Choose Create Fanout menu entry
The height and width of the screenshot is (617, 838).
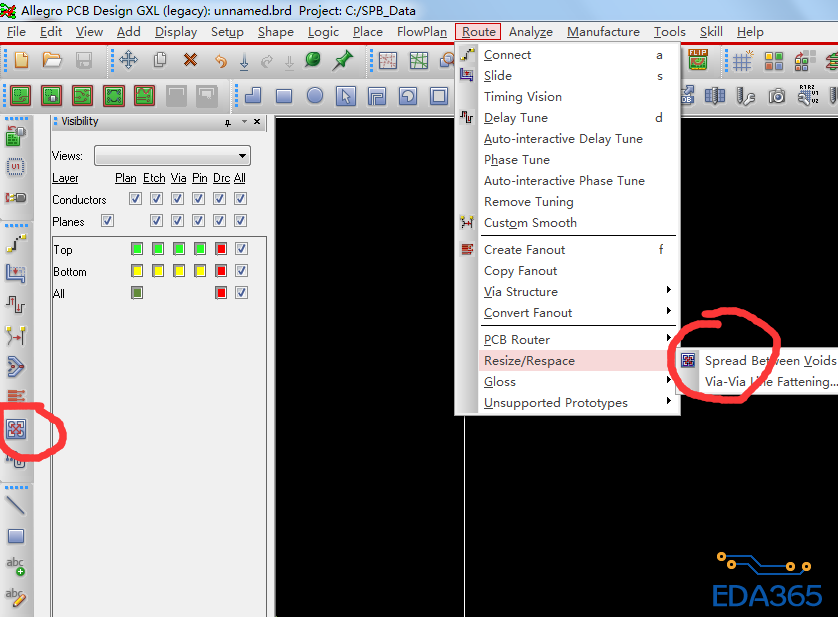click(x=579, y=250)
